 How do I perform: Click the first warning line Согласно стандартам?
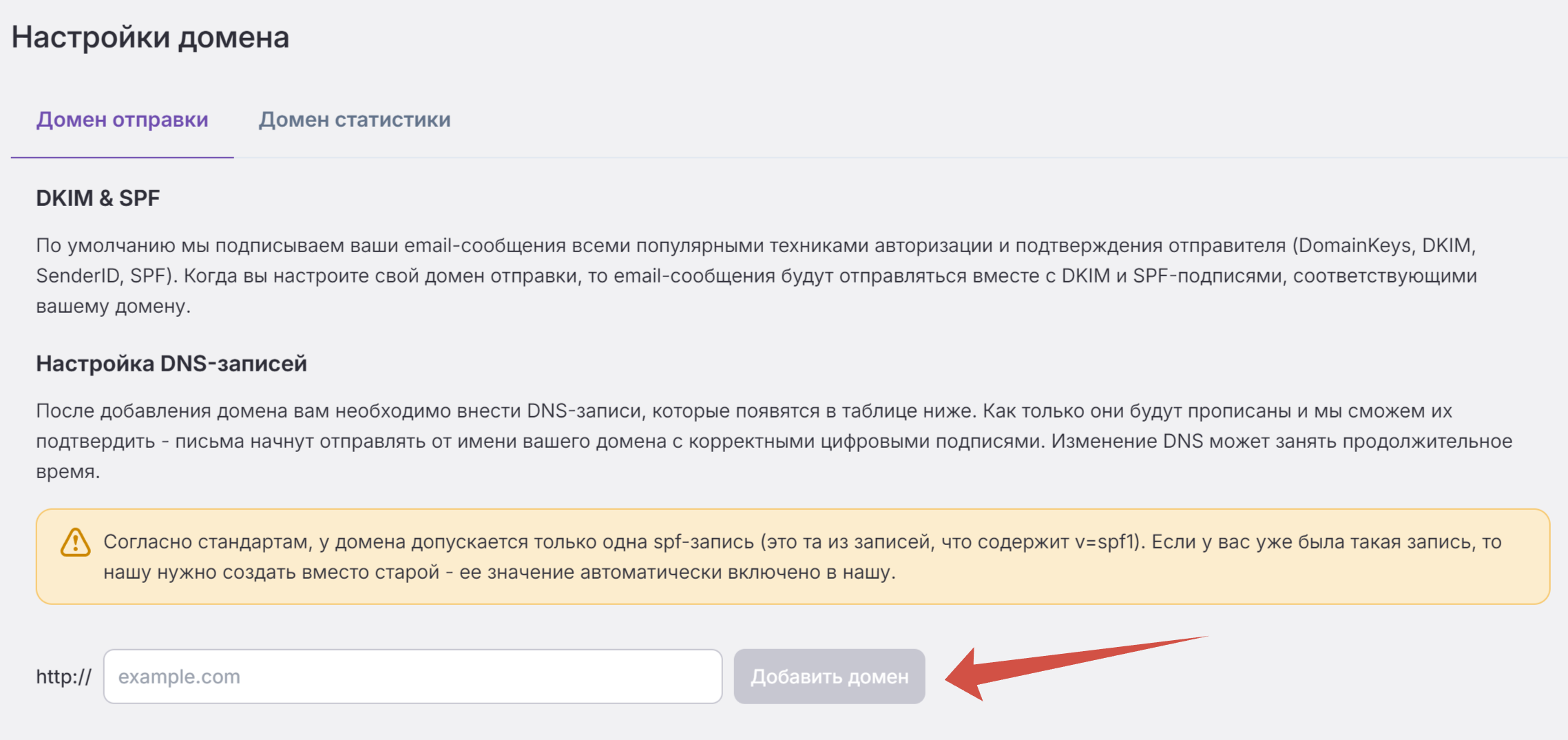pyautogui.click(x=802, y=542)
